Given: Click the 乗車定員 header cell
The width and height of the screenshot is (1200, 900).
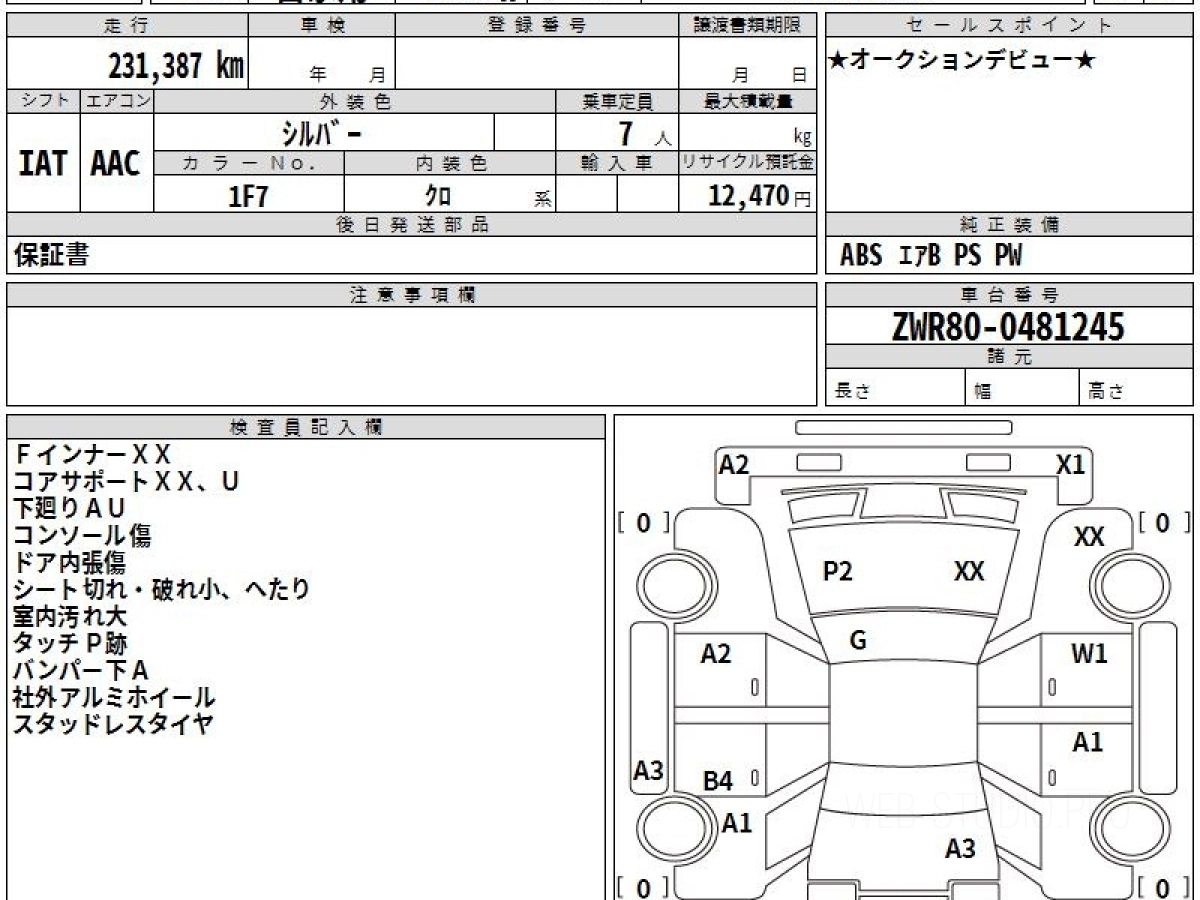Looking at the screenshot, I should [x=617, y=101].
